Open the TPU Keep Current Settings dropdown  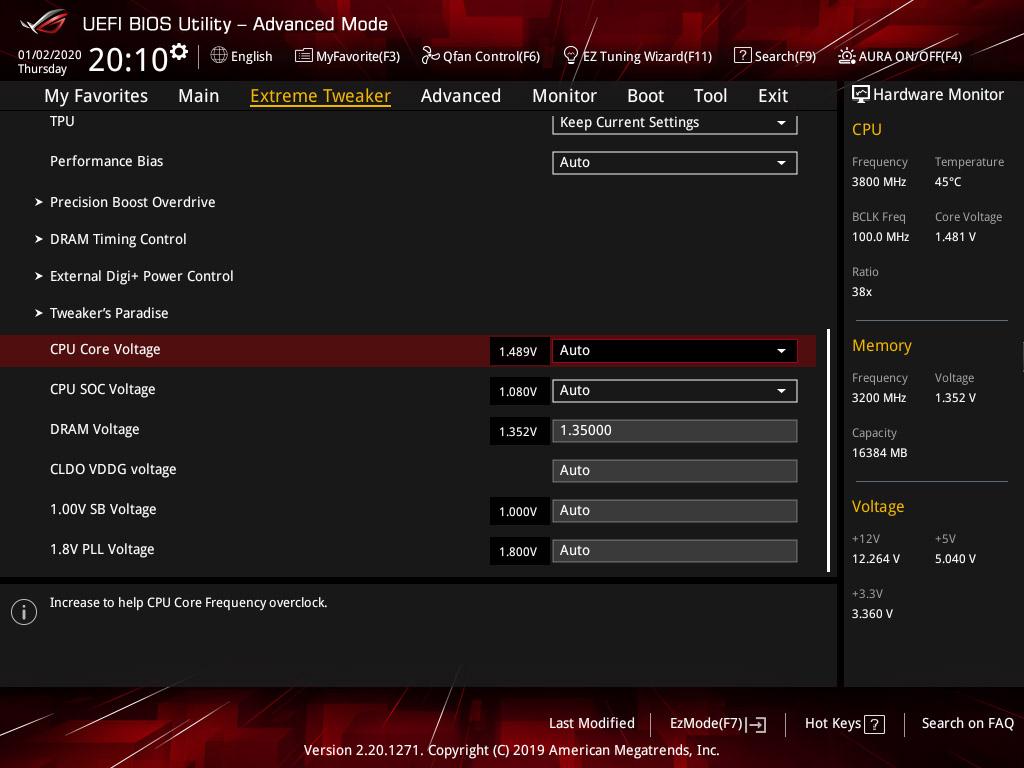coord(675,123)
